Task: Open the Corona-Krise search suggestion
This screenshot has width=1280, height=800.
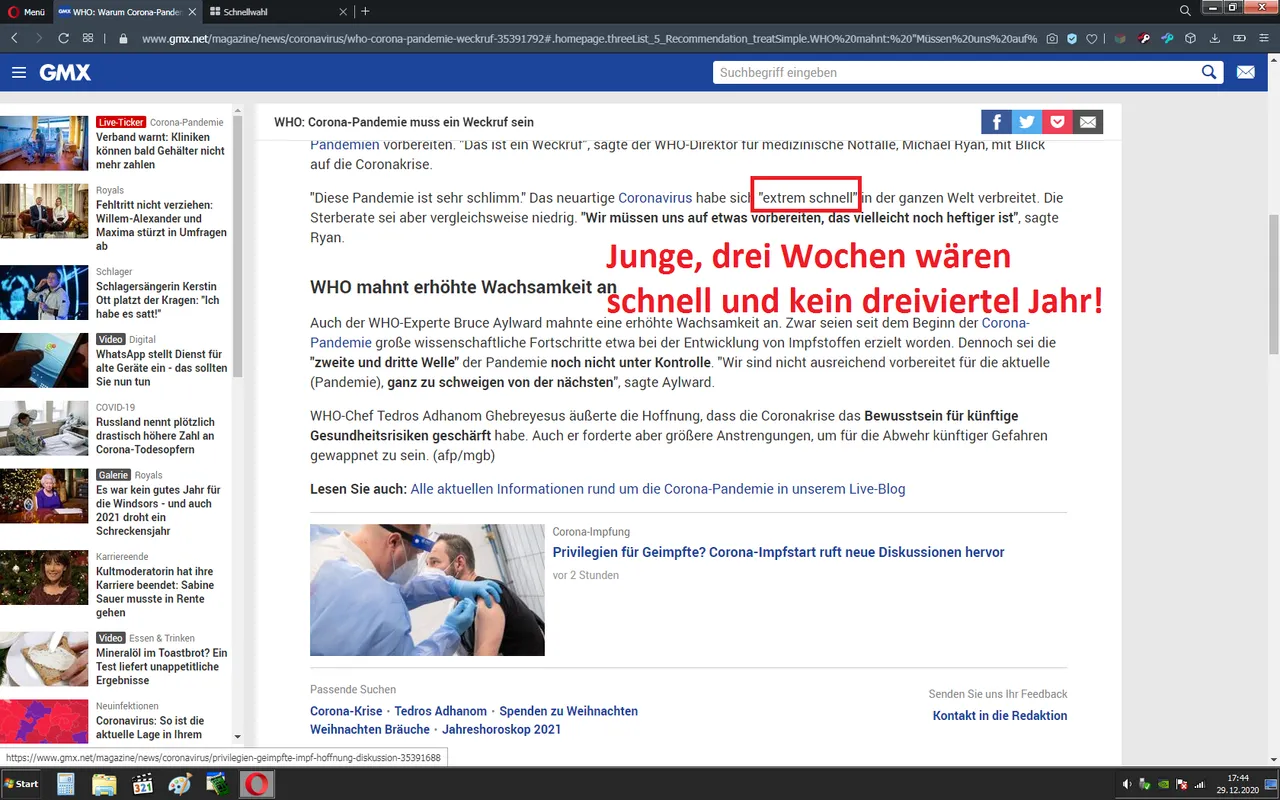Action: tap(346, 711)
